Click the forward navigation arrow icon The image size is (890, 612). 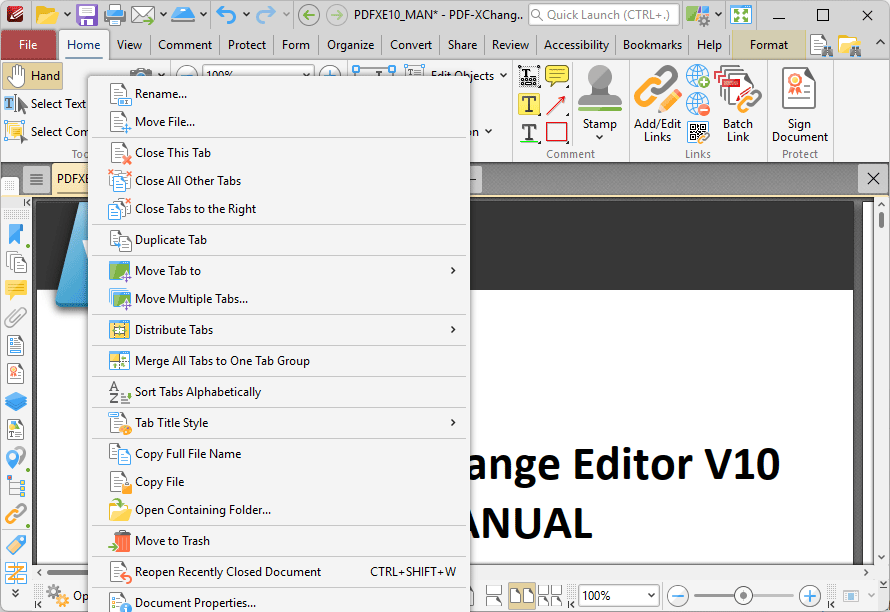(x=337, y=15)
